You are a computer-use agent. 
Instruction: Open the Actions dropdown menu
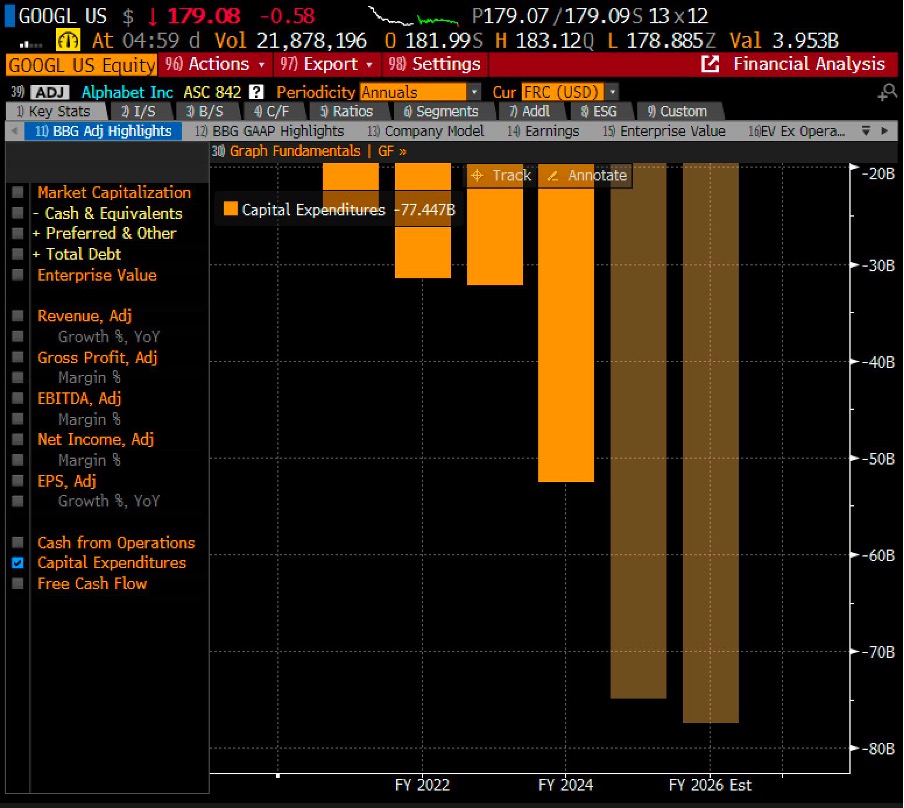click(x=215, y=64)
